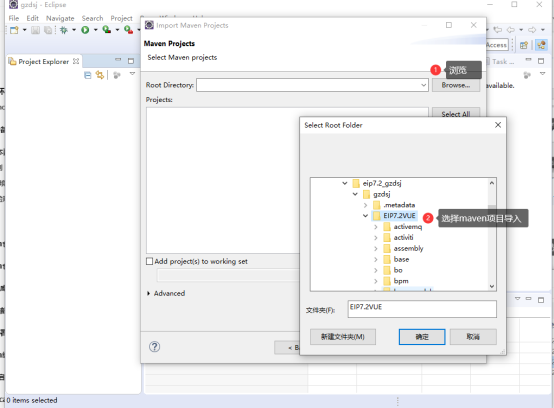Switch to the Project Explorer tab

point(43,61)
